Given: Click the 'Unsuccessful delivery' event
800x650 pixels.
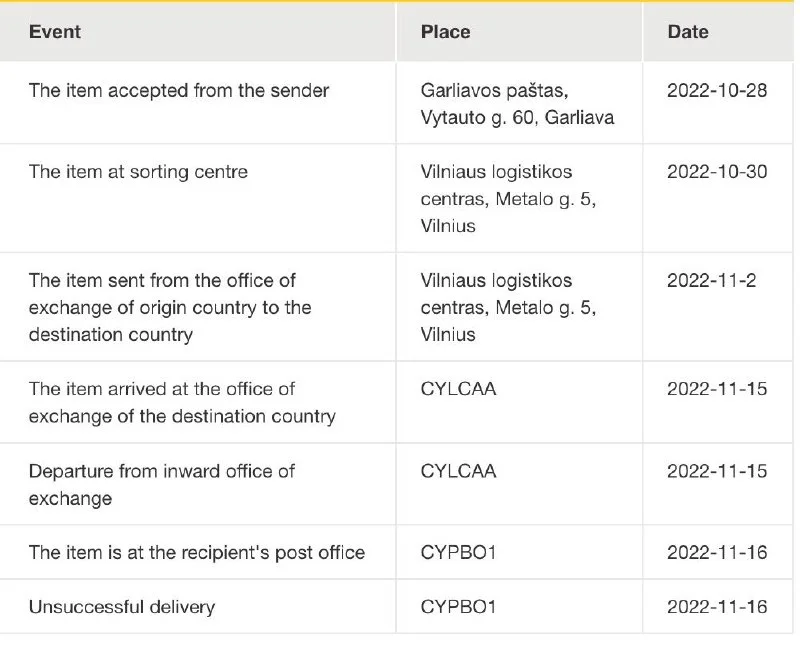Looking at the screenshot, I should [122, 606].
